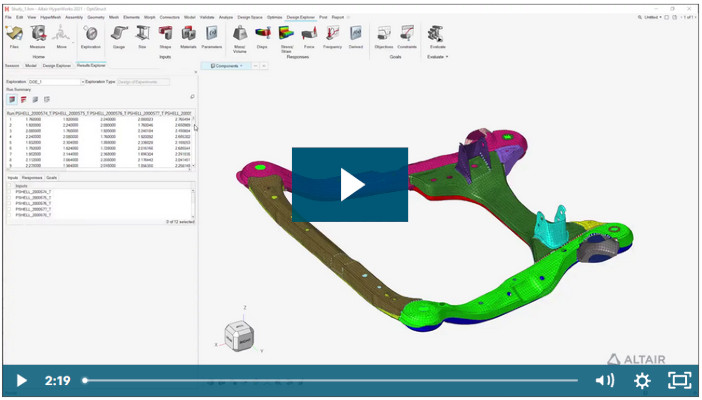Select third gray Run Summary view icon
This screenshot has width=702, height=400.
click(x=35, y=99)
